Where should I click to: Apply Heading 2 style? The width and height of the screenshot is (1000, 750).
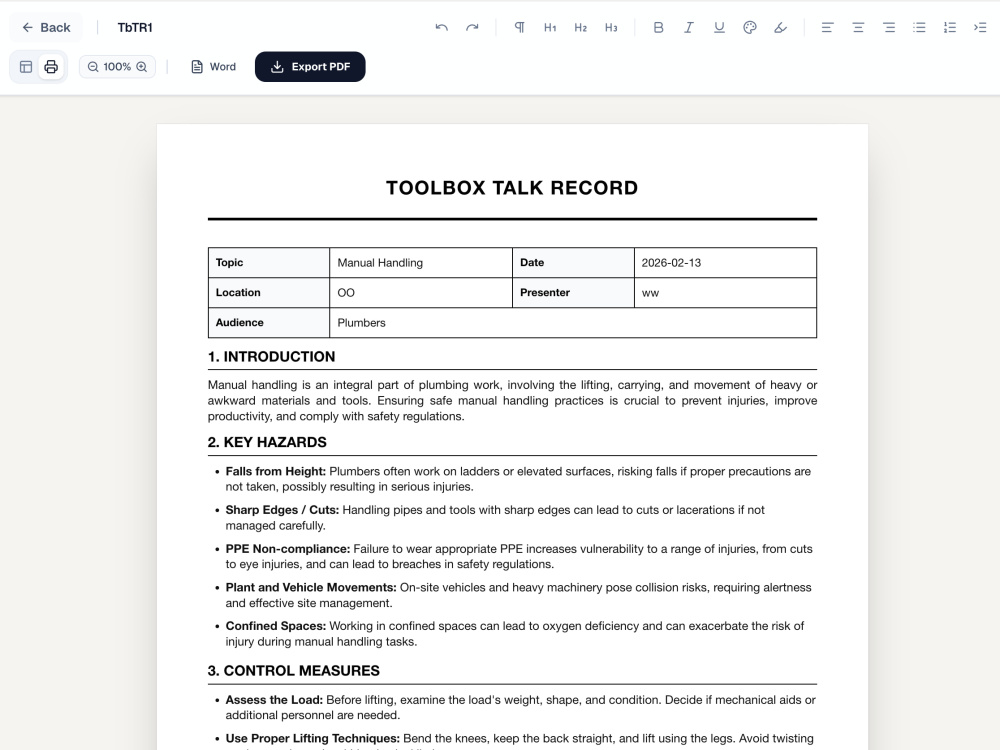tap(580, 27)
